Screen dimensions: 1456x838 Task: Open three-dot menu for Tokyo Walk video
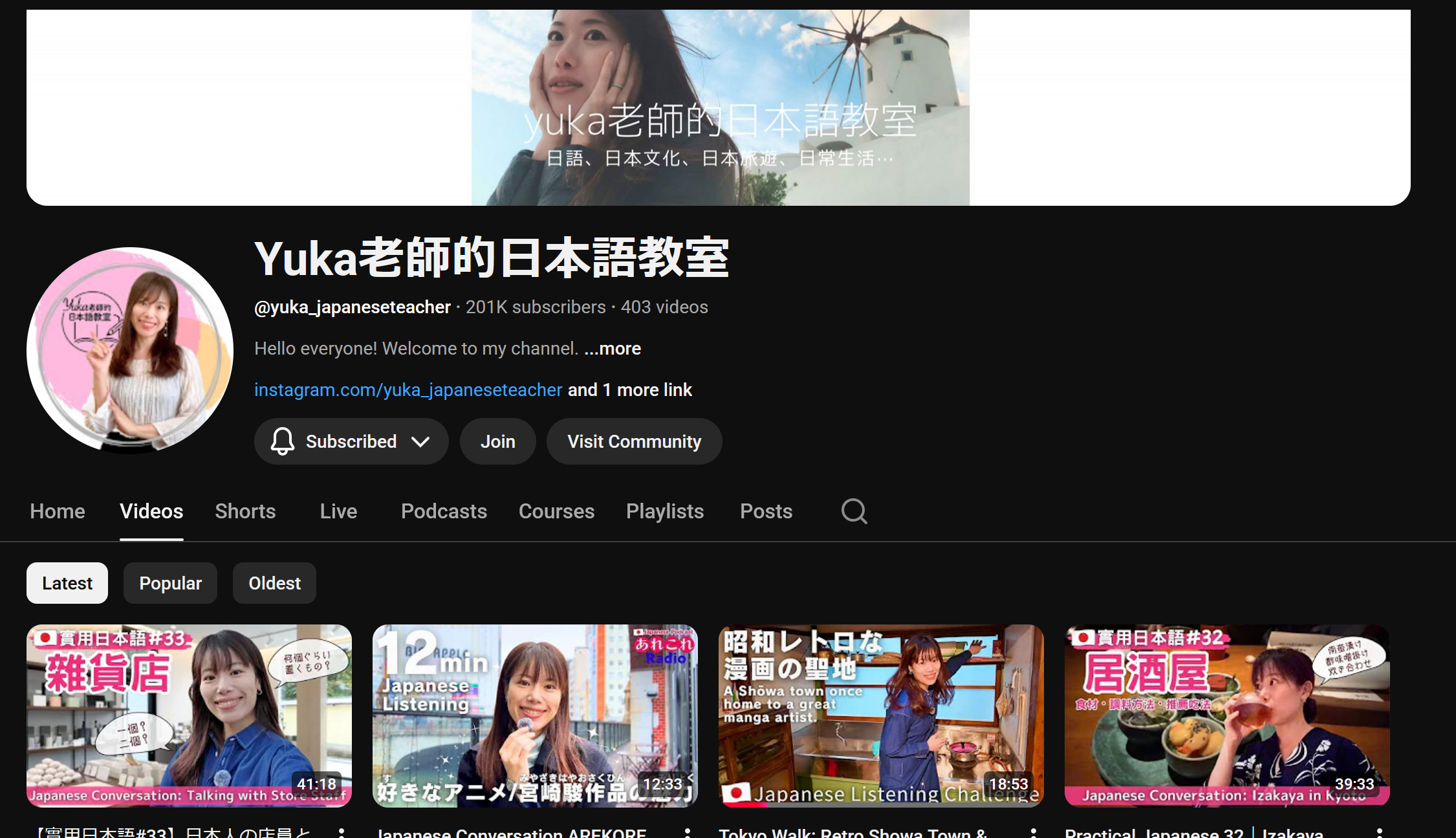pyautogui.click(x=1034, y=833)
